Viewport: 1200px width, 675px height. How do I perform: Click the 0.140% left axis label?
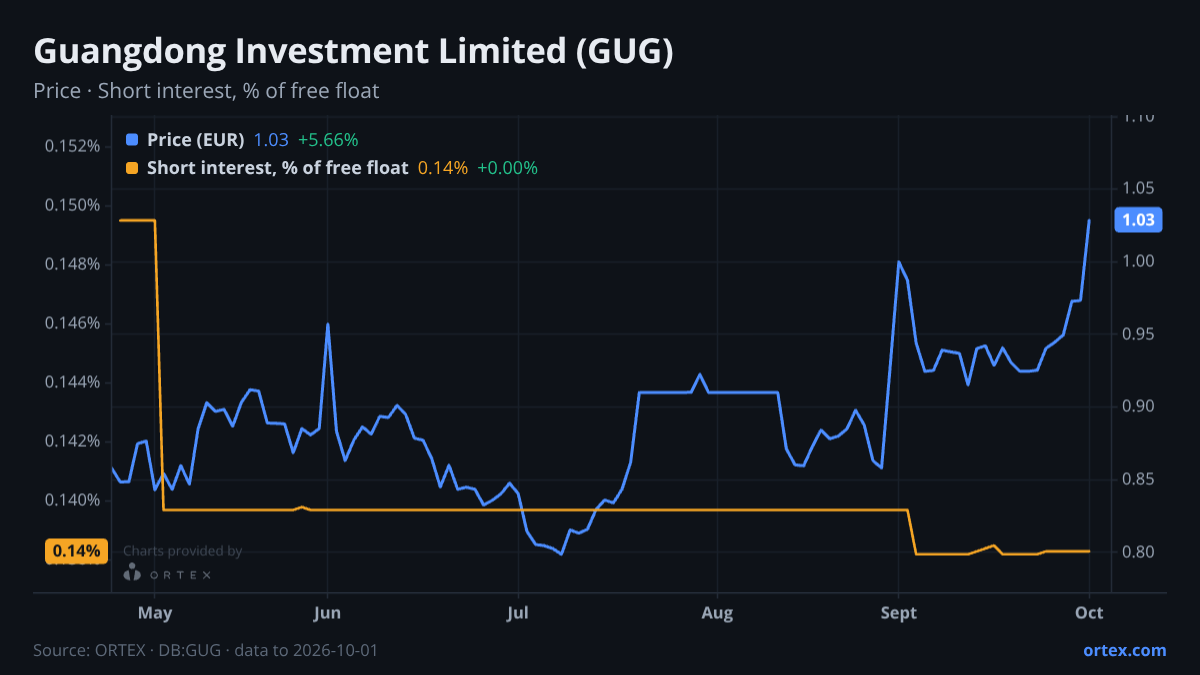[x=73, y=500]
